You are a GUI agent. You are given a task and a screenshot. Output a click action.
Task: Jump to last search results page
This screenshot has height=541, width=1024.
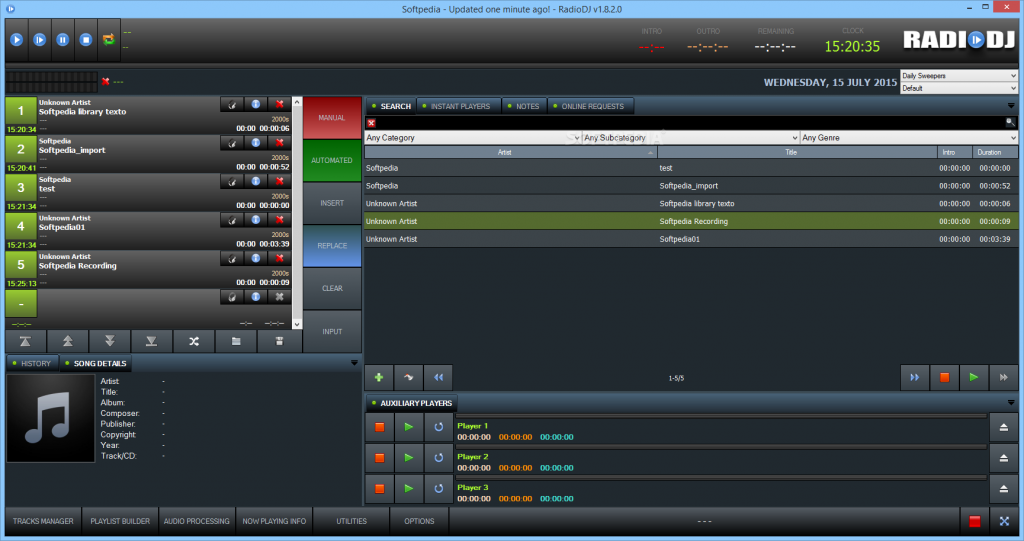[1004, 377]
